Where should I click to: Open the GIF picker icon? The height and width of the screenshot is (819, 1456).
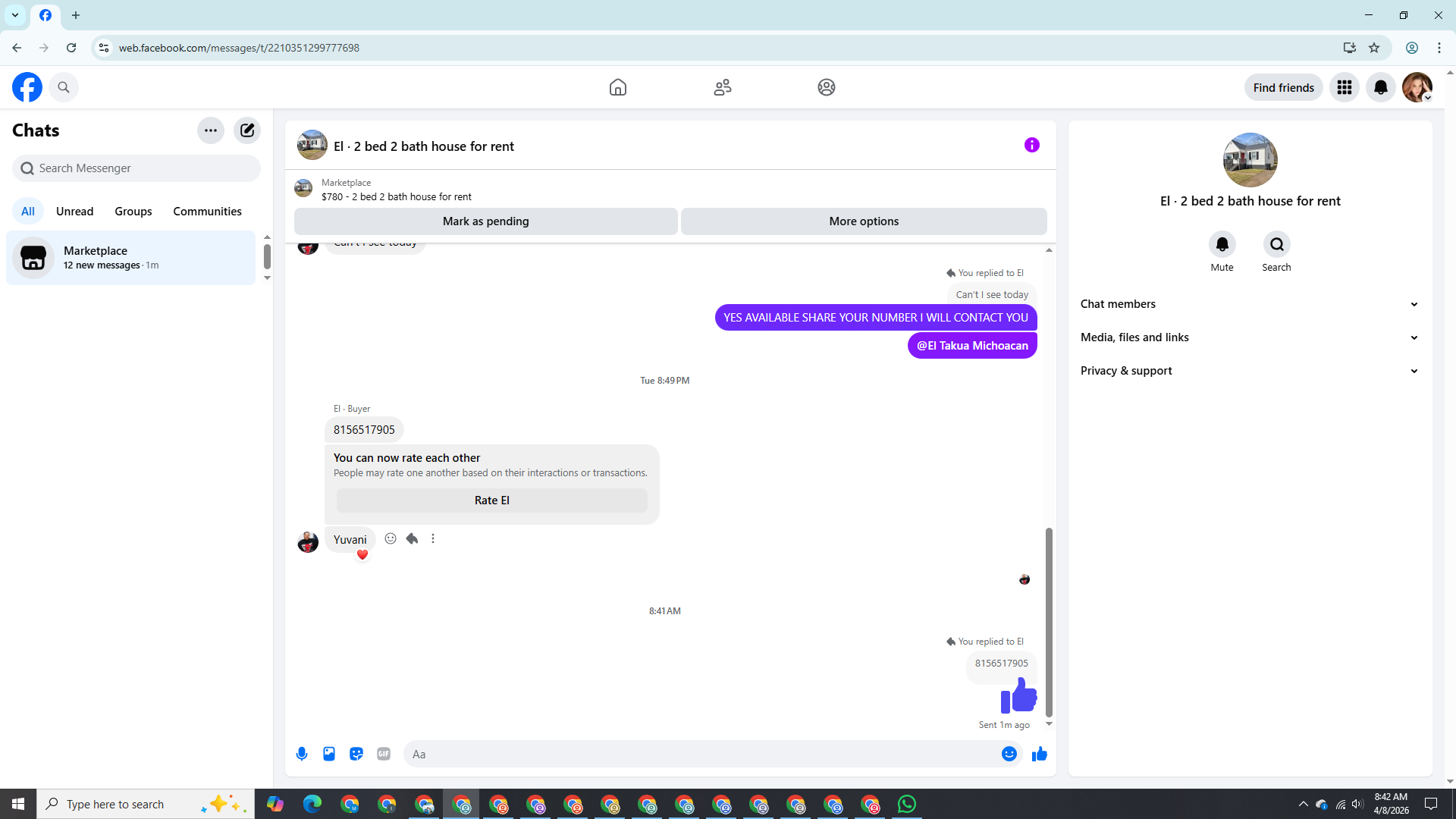coord(384,754)
